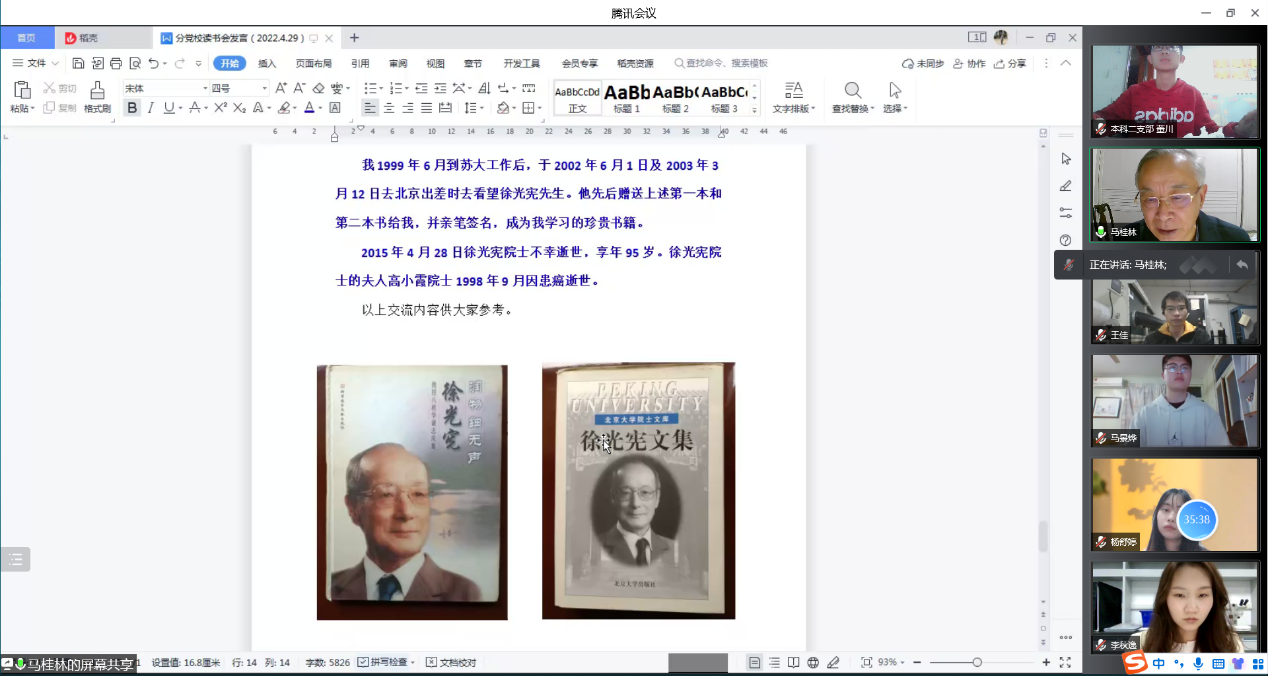
Task: Toggle fullscreen mode in the status bar
Action: click(x=1065, y=662)
